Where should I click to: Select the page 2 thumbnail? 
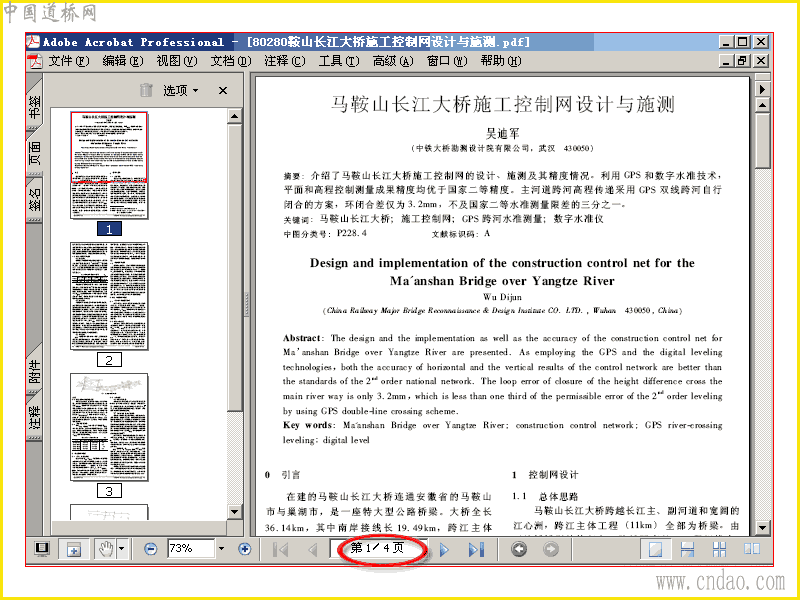109,296
